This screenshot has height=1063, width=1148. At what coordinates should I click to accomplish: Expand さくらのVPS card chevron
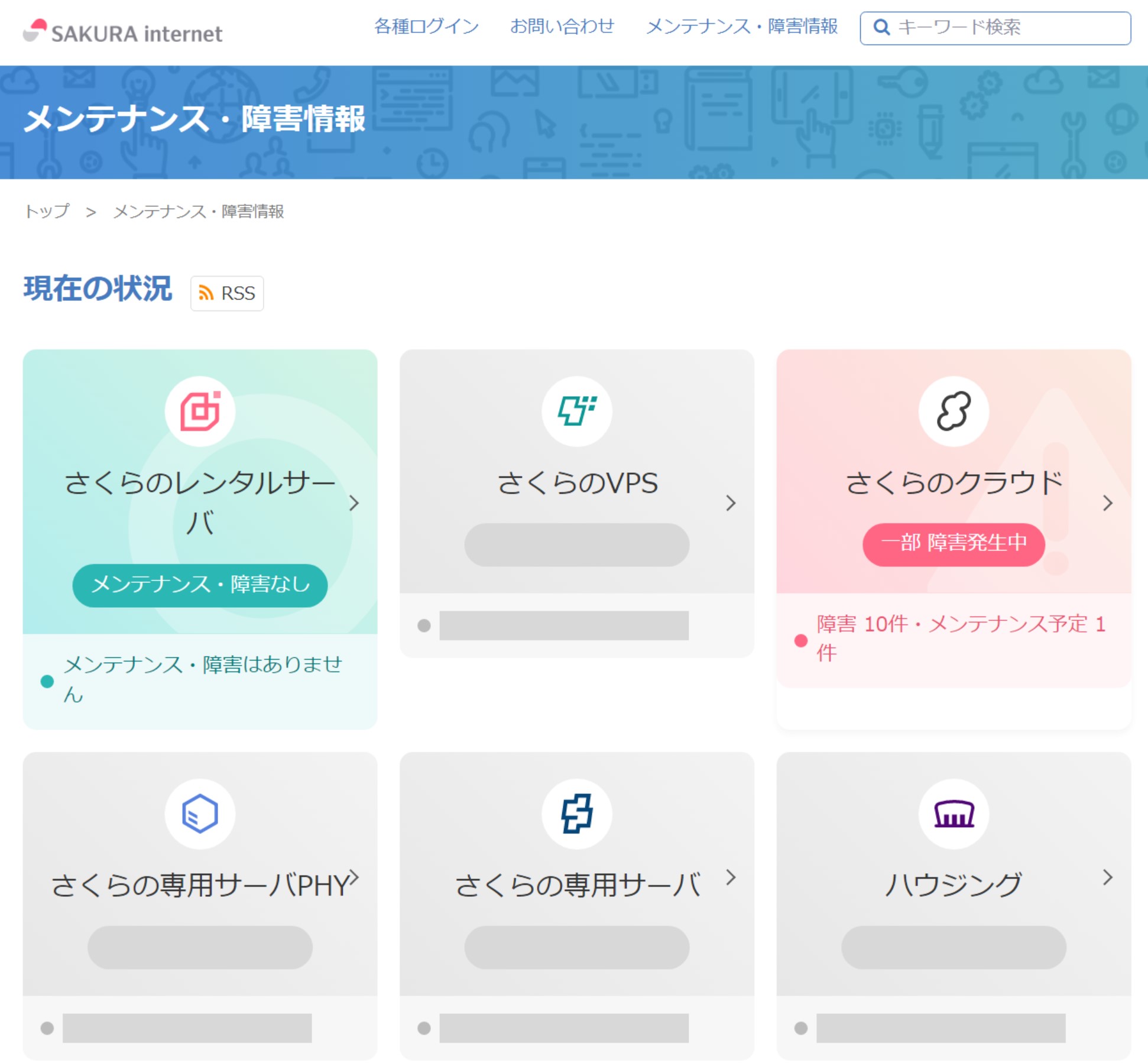tap(731, 503)
